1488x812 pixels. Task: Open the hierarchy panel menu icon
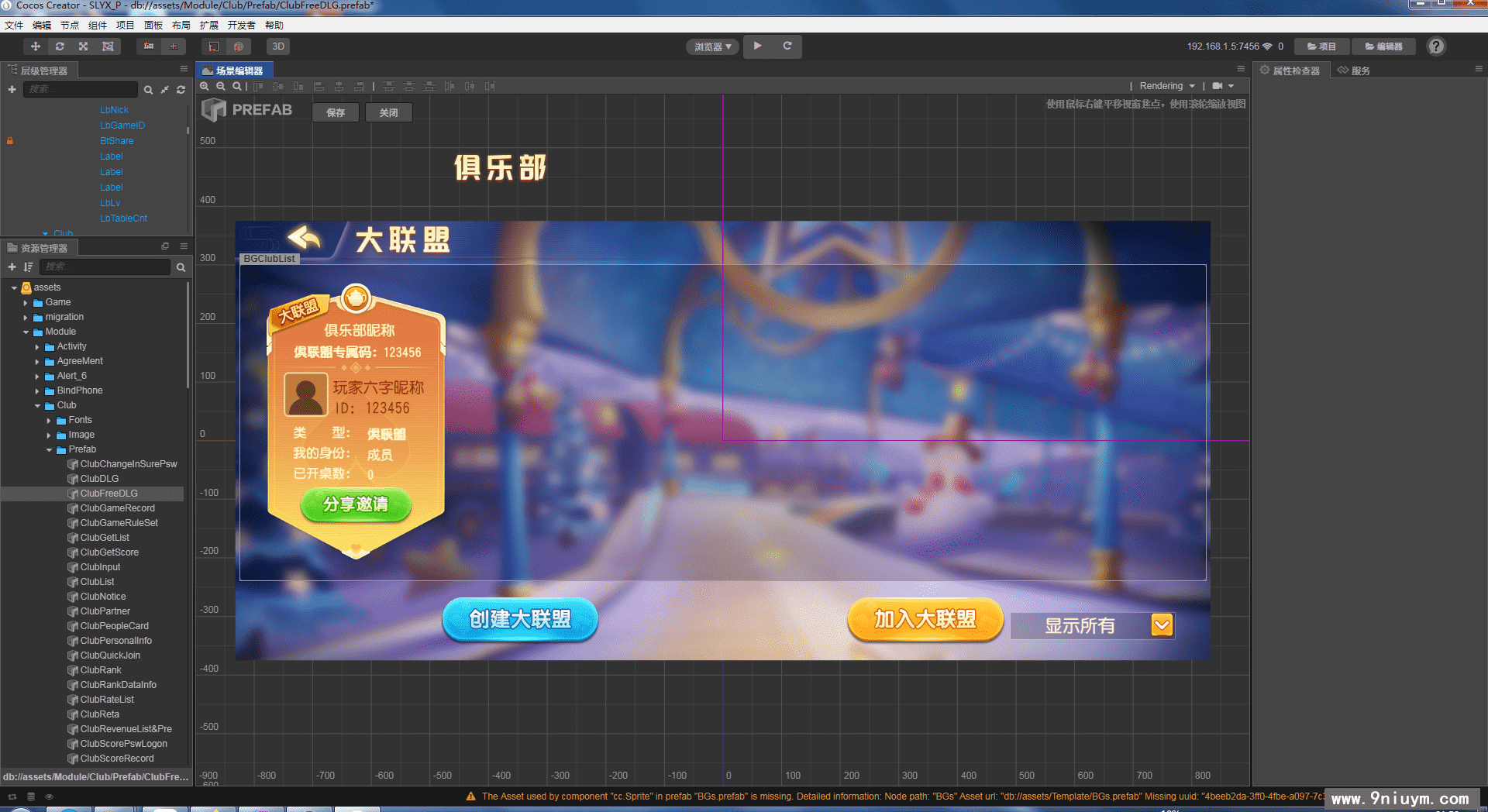(x=184, y=69)
